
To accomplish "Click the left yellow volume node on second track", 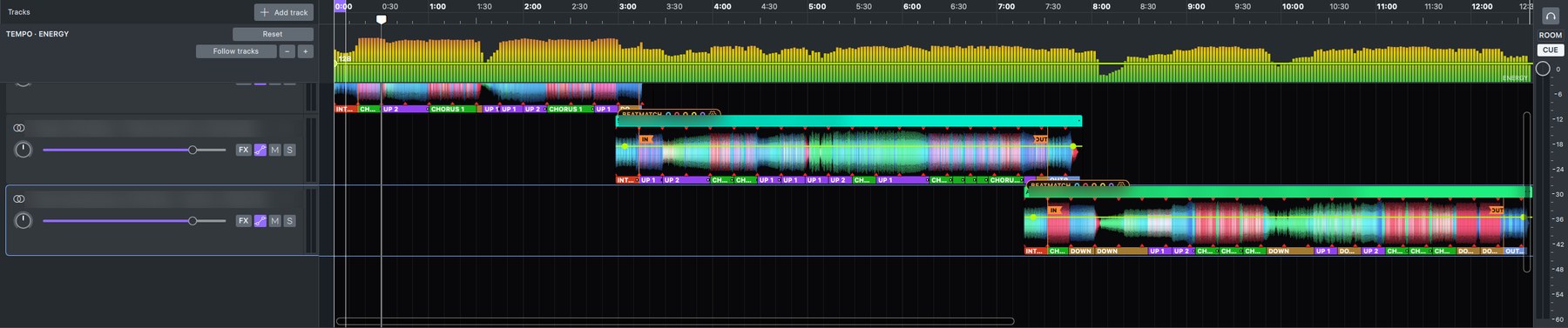I will pyautogui.click(x=625, y=146).
